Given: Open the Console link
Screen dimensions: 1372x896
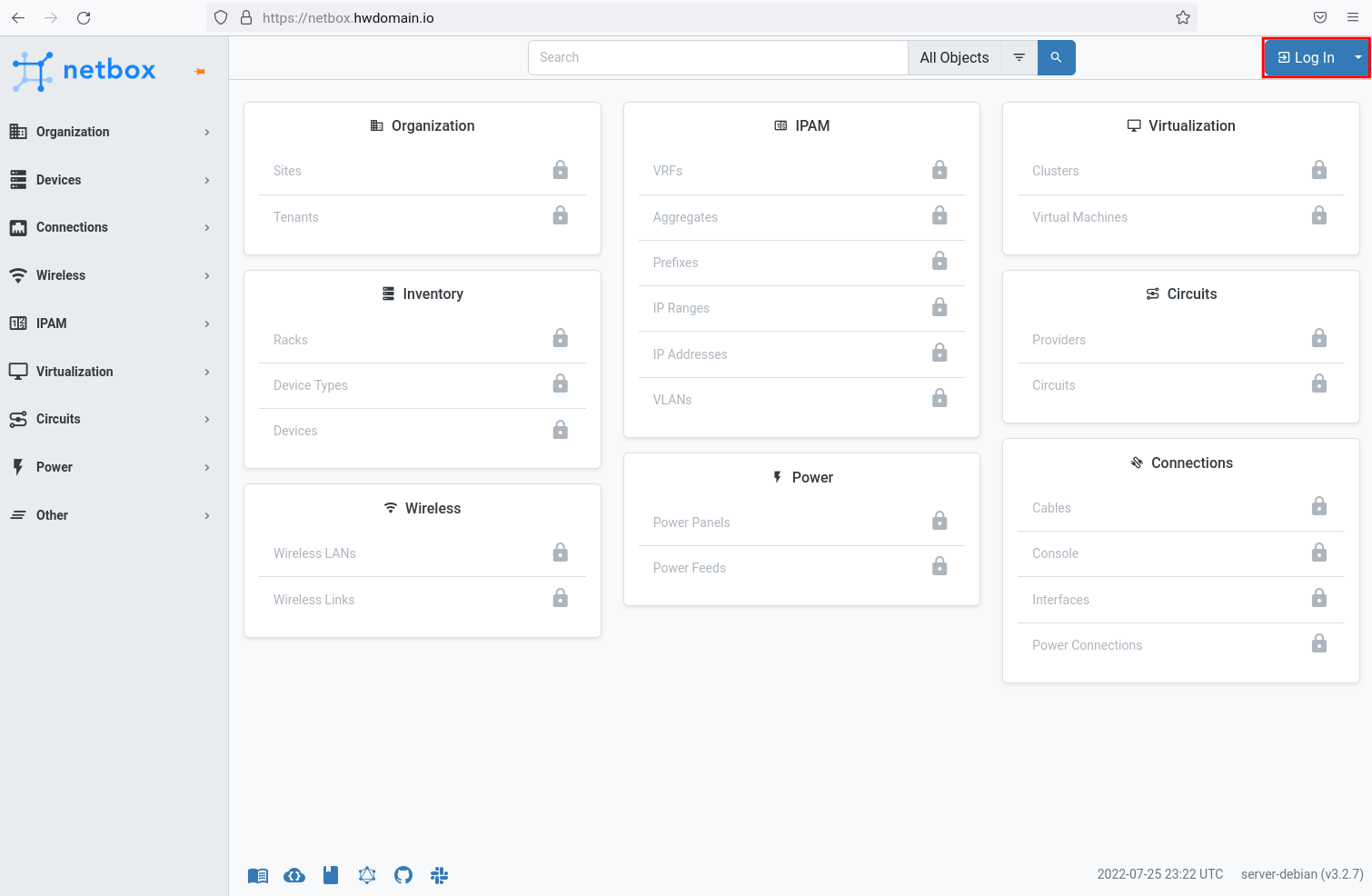Looking at the screenshot, I should (x=1055, y=553).
